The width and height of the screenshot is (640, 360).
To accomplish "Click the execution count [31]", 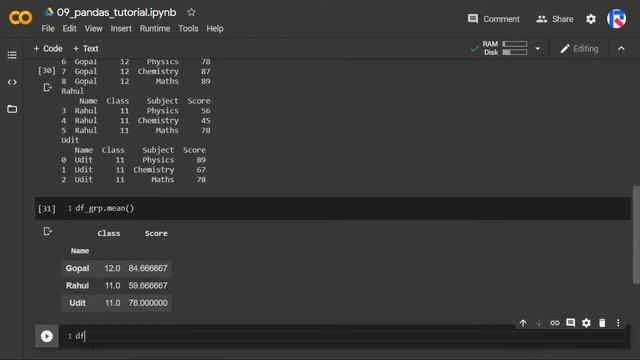I will (x=47, y=209).
